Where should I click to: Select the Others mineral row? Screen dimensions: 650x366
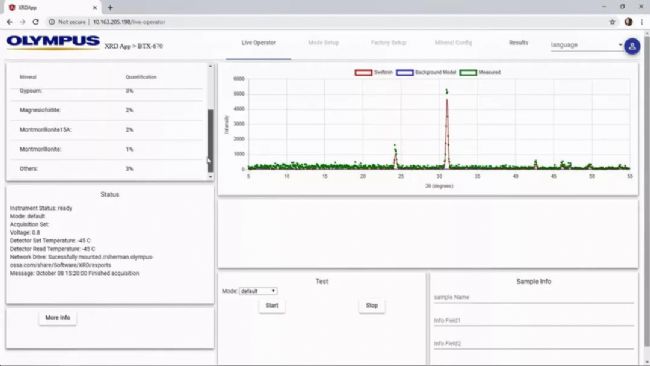[x=107, y=169]
